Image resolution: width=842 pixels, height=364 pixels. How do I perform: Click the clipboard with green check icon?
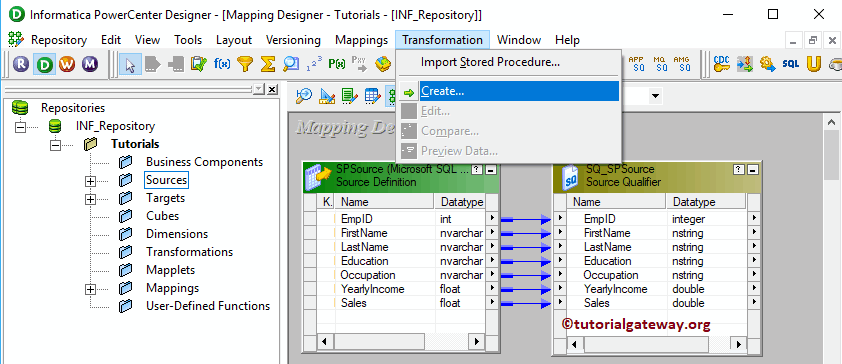(x=199, y=65)
